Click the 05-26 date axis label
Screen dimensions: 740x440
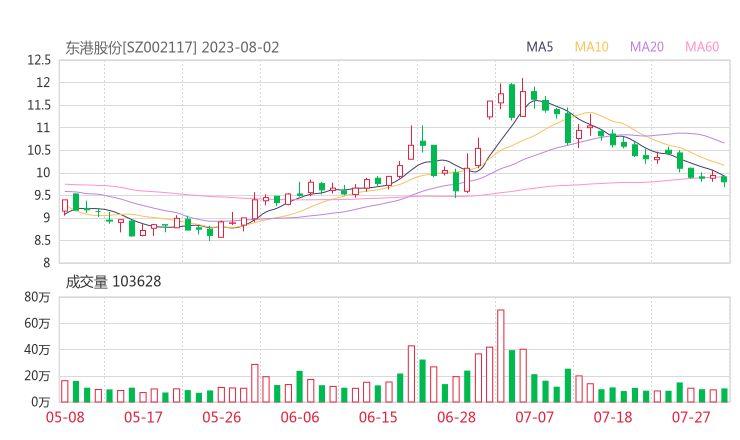(x=222, y=417)
